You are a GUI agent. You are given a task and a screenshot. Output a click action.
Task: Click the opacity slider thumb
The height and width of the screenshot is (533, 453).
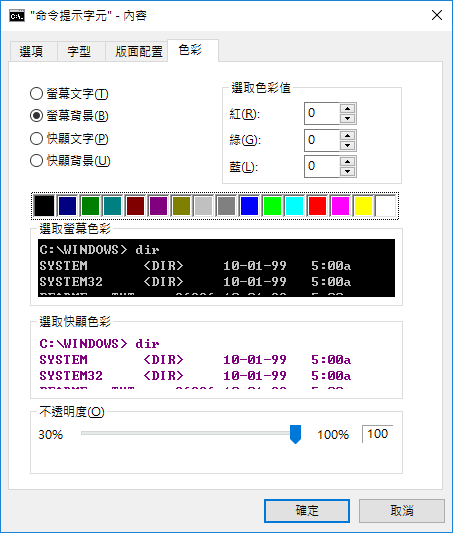(295, 434)
